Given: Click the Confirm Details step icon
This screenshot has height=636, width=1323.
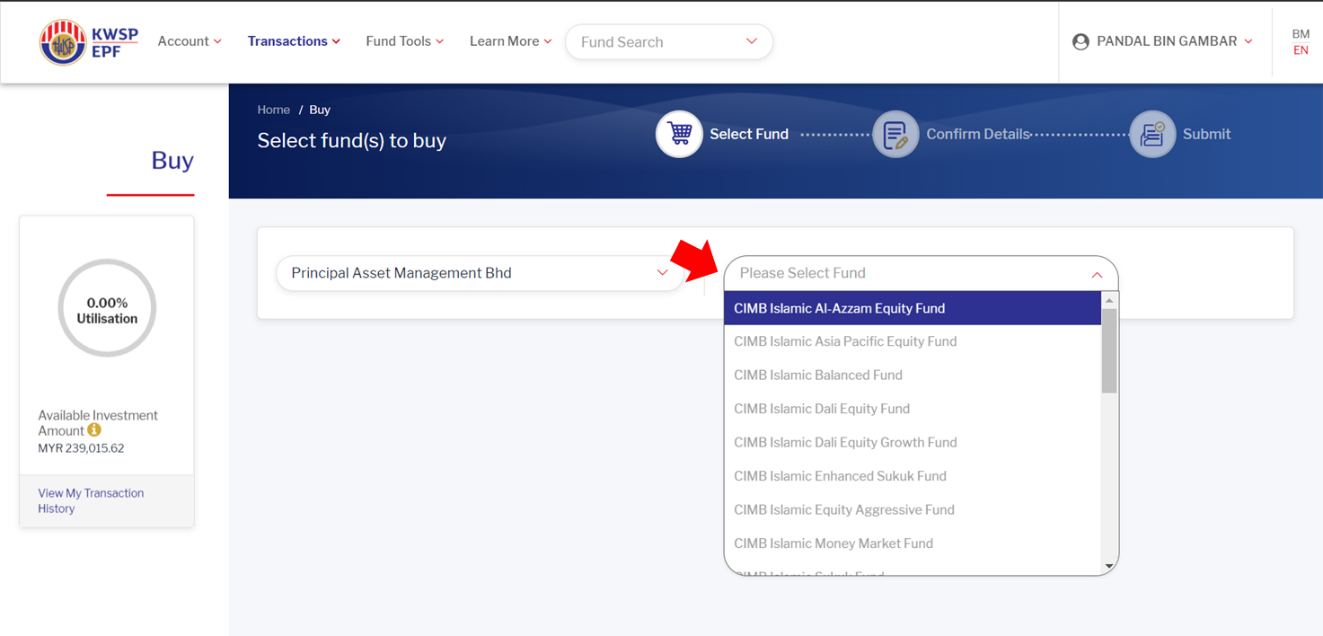Looking at the screenshot, I should pyautogui.click(x=895, y=134).
